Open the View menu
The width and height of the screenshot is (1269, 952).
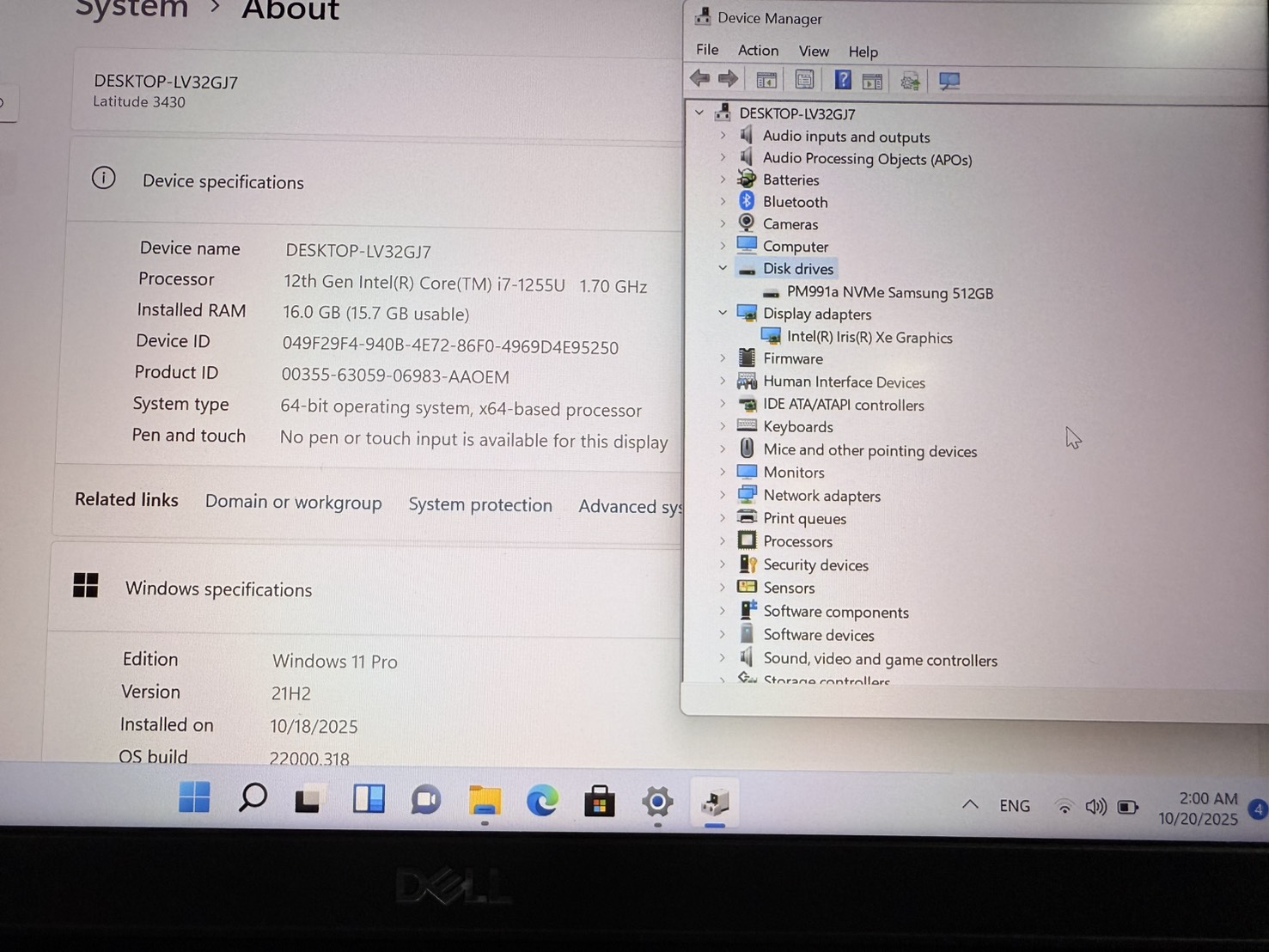tap(814, 52)
